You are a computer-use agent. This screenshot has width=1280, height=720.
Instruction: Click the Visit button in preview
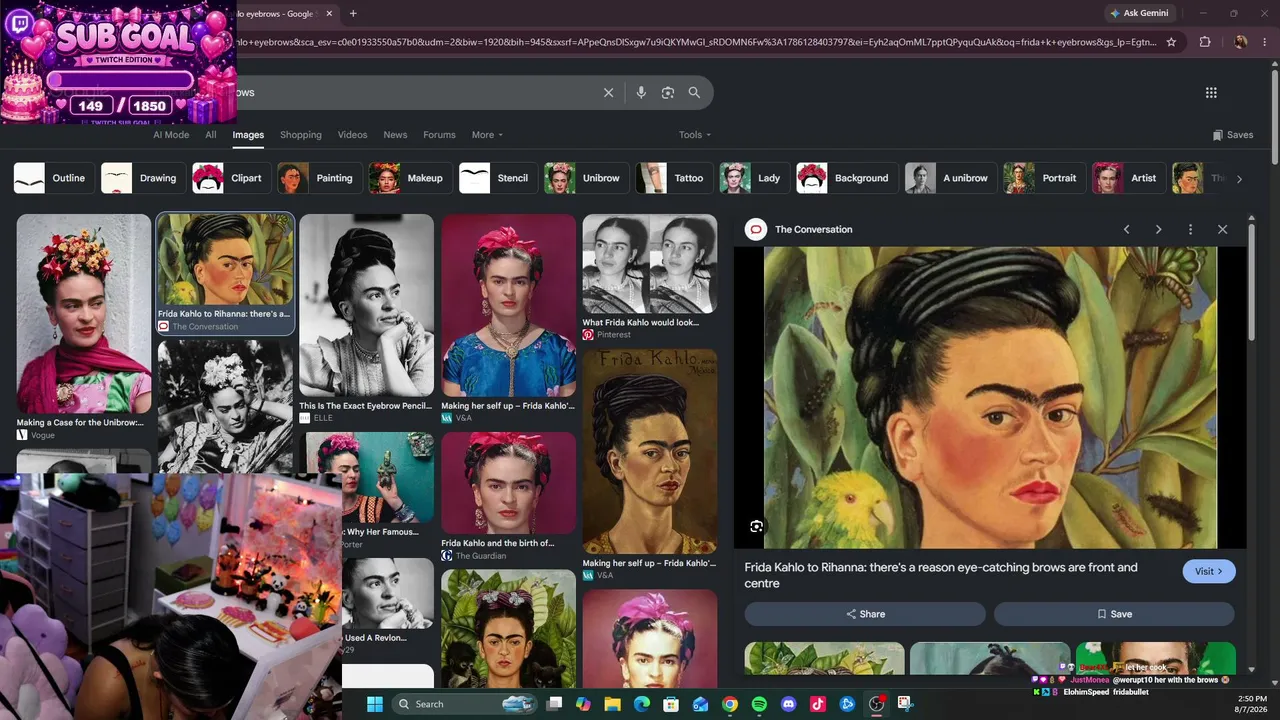click(x=1209, y=571)
